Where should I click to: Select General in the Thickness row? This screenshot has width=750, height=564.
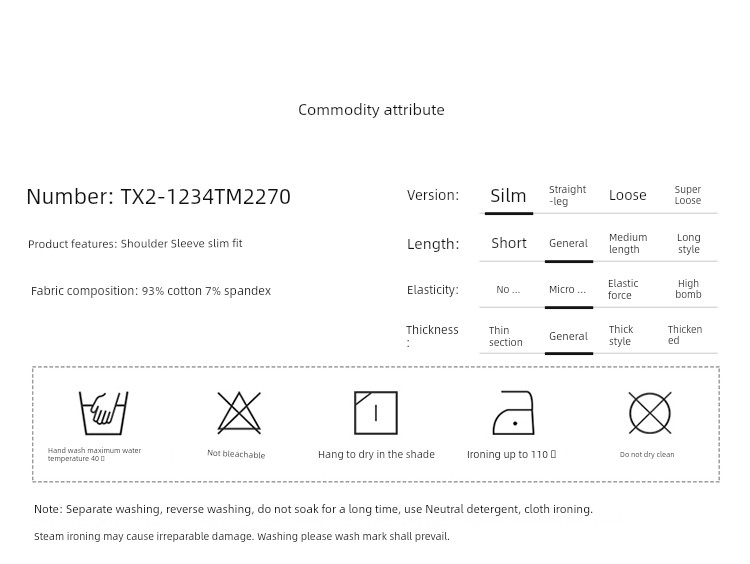568,336
